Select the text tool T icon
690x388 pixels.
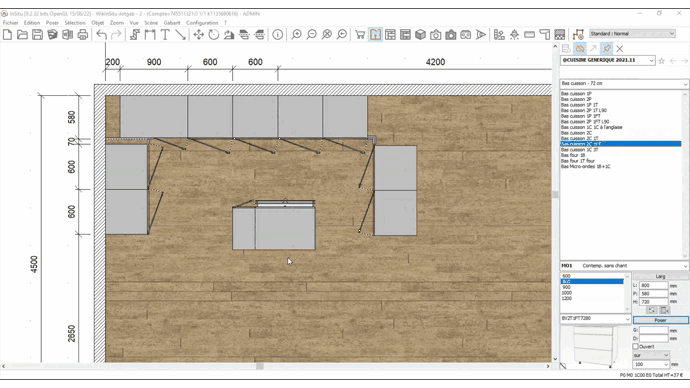tap(165, 35)
